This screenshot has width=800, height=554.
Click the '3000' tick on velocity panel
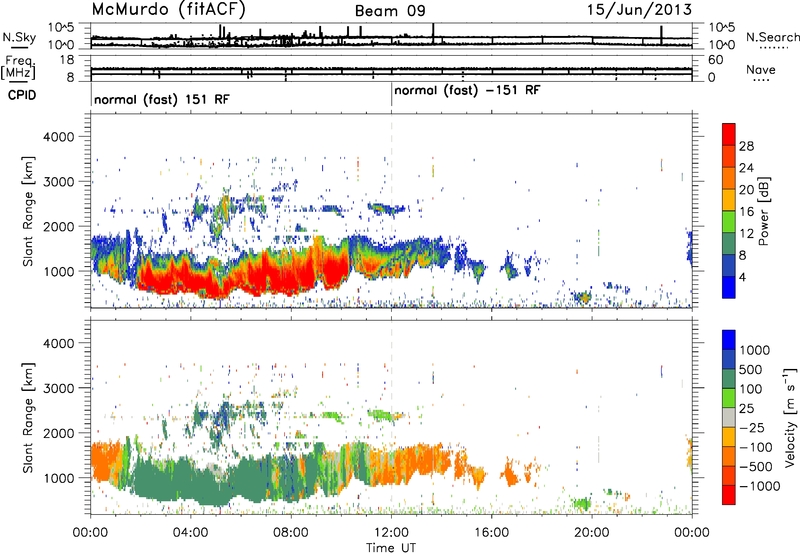[x=58, y=388]
